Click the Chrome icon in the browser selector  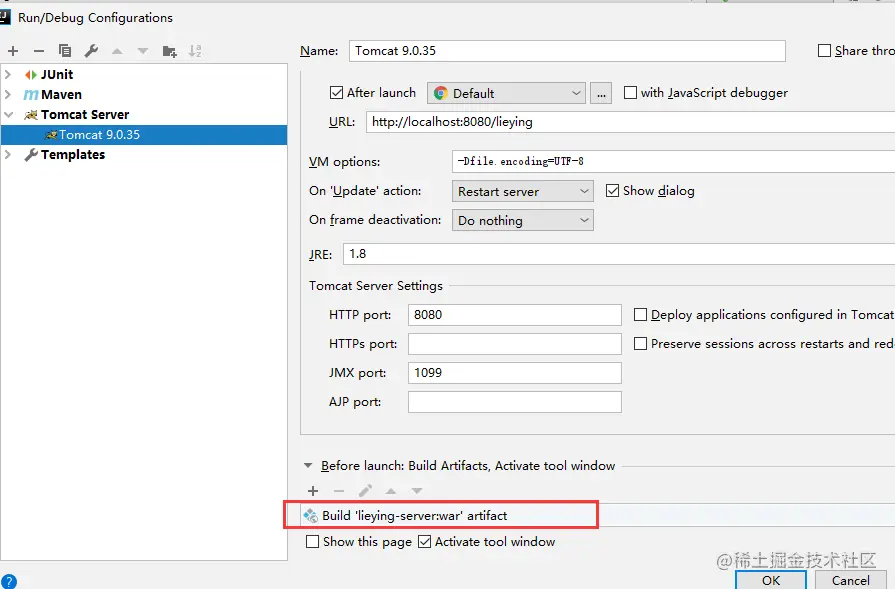441,93
